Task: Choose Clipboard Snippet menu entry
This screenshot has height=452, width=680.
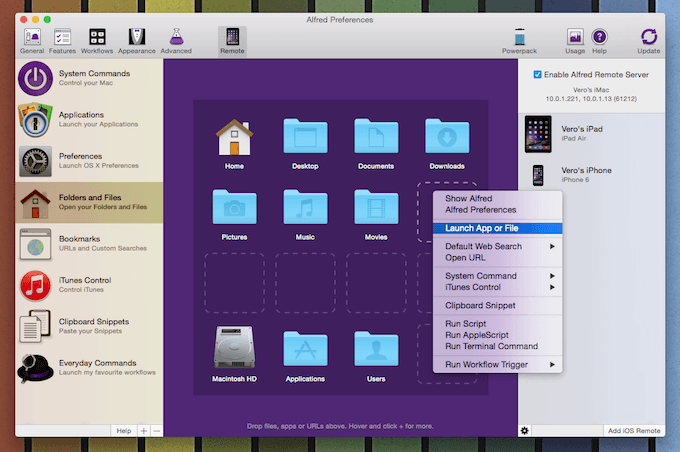Action: pyautogui.click(x=497, y=305)
